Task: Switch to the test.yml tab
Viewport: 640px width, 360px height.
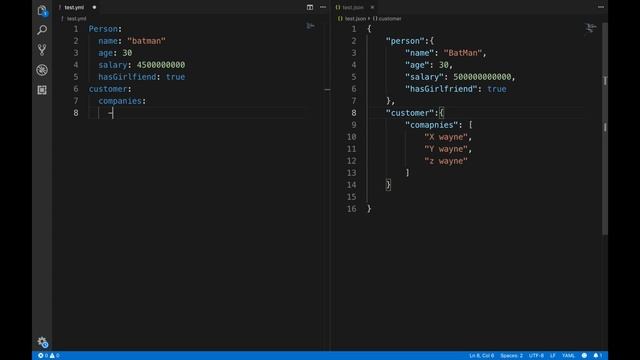Action: pyautogui.click(x=74, y=7)
